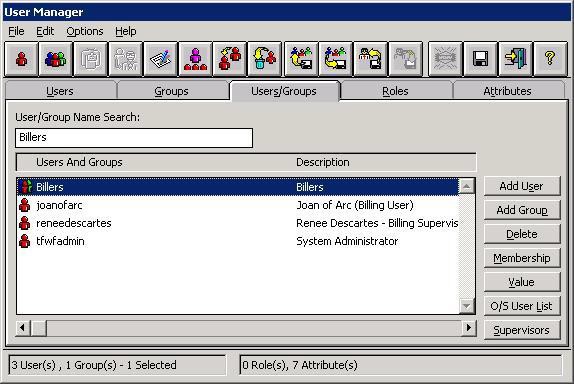Image resolution: width=574 pixels, height=384 pixels.
Task: Select the tfwfadmin row name
Action: click(x=60, y=241)
